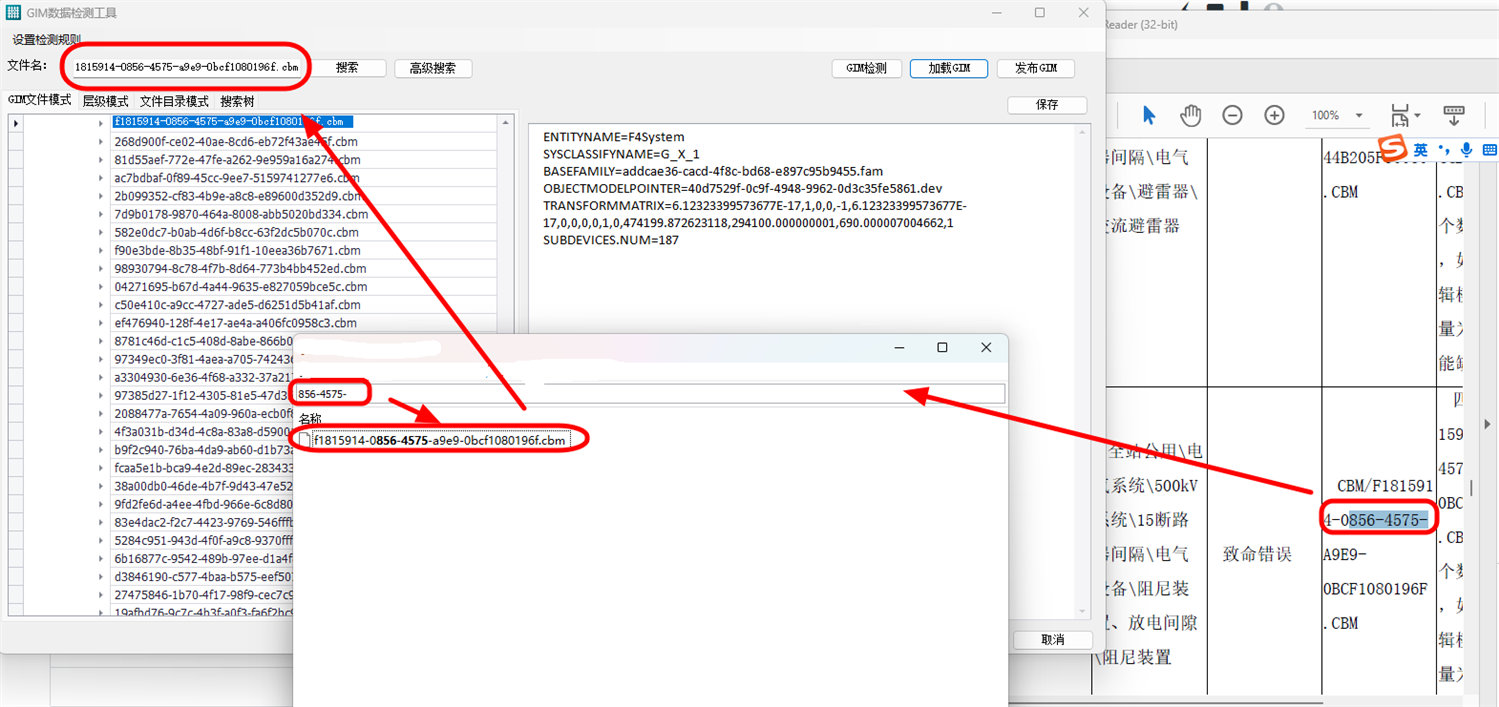Click the GIM检测 button
The width and height of the screenshot is (1499, 707).
[x=866, y=68]
